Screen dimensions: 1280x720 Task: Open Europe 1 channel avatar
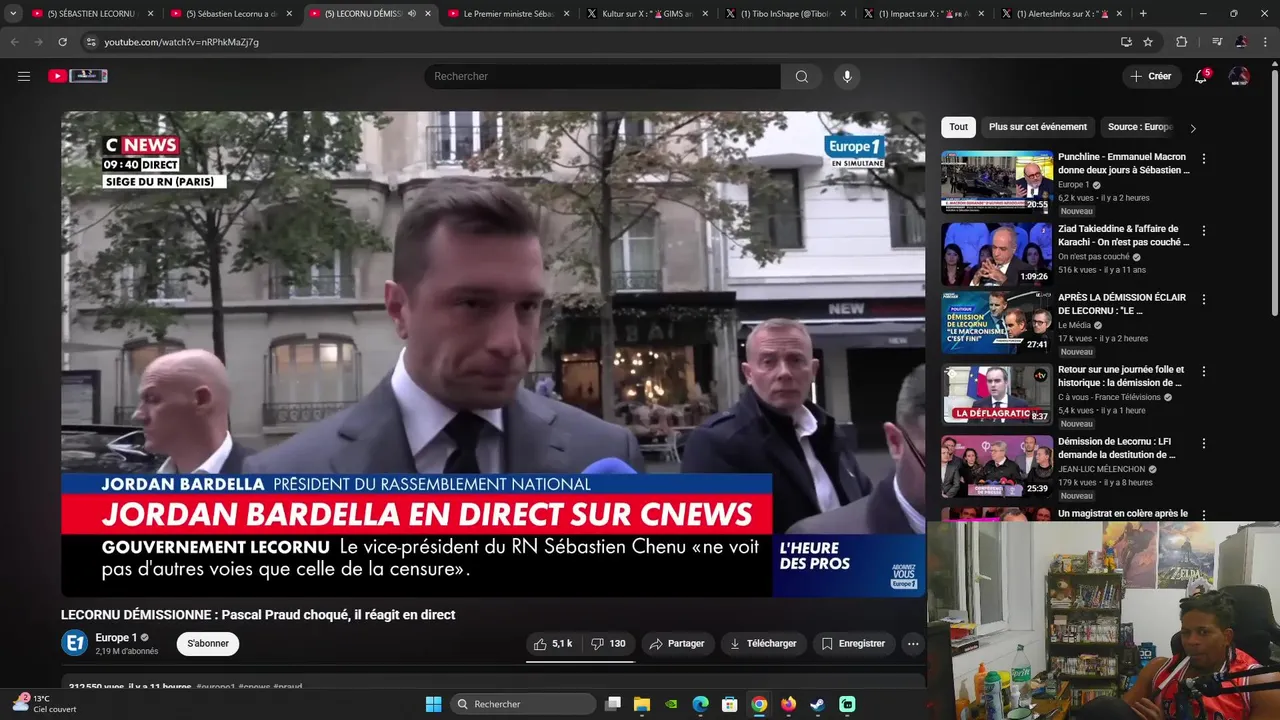coord(74,643)
